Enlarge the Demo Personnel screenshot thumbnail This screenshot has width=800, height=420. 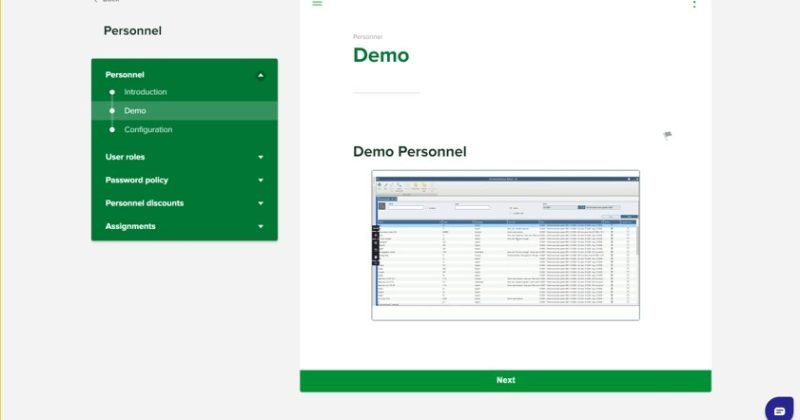[x=505, y=245]
